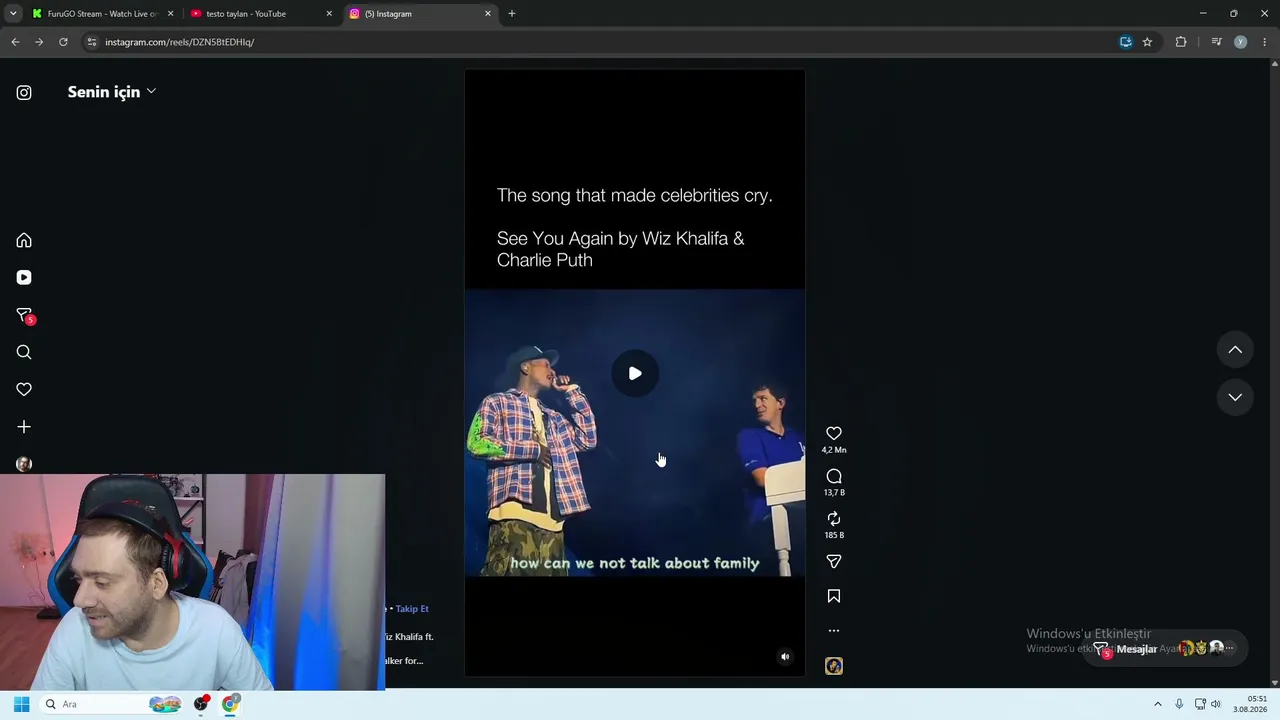Open Chrome three-dot menu

[1265, 42]
